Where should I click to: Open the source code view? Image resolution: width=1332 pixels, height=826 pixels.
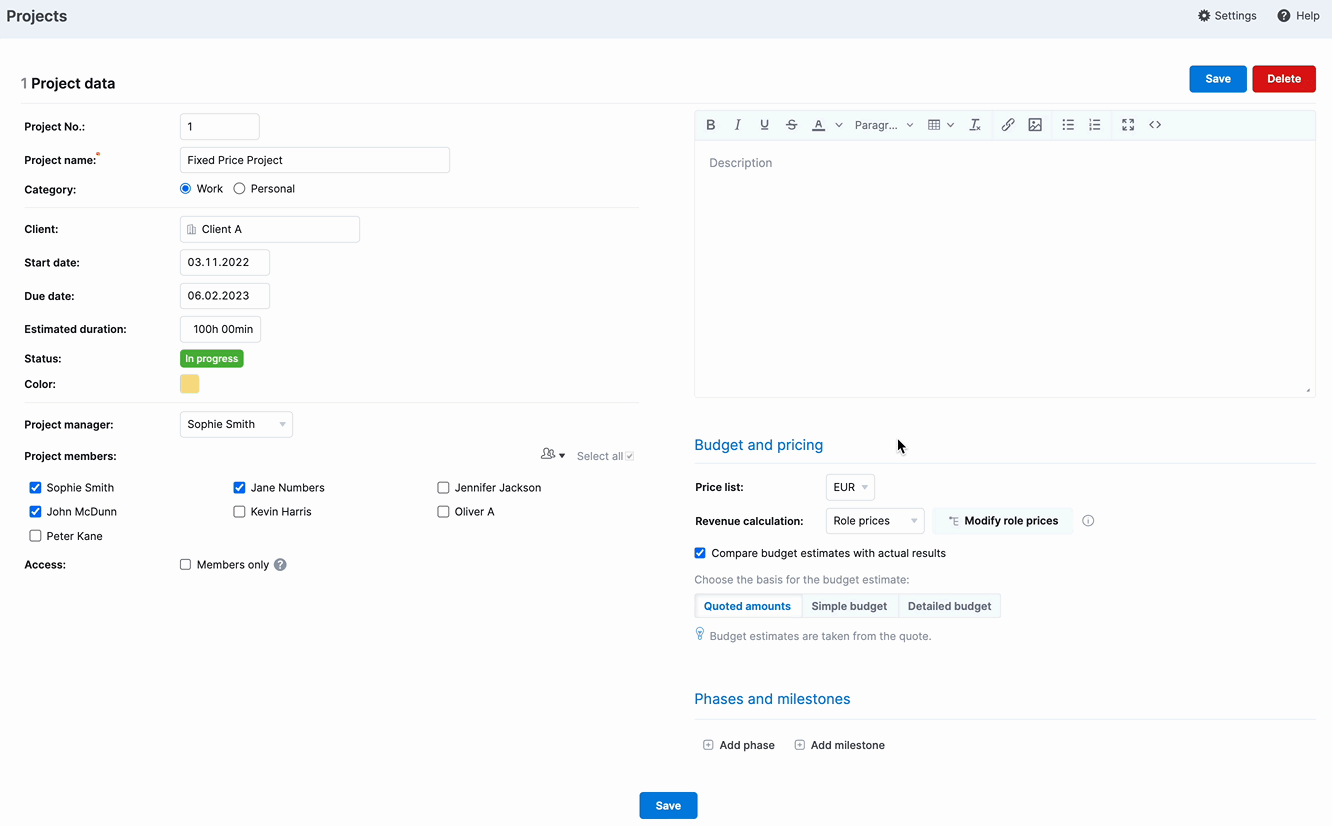pyautogui.click(x=1155, y=125)
